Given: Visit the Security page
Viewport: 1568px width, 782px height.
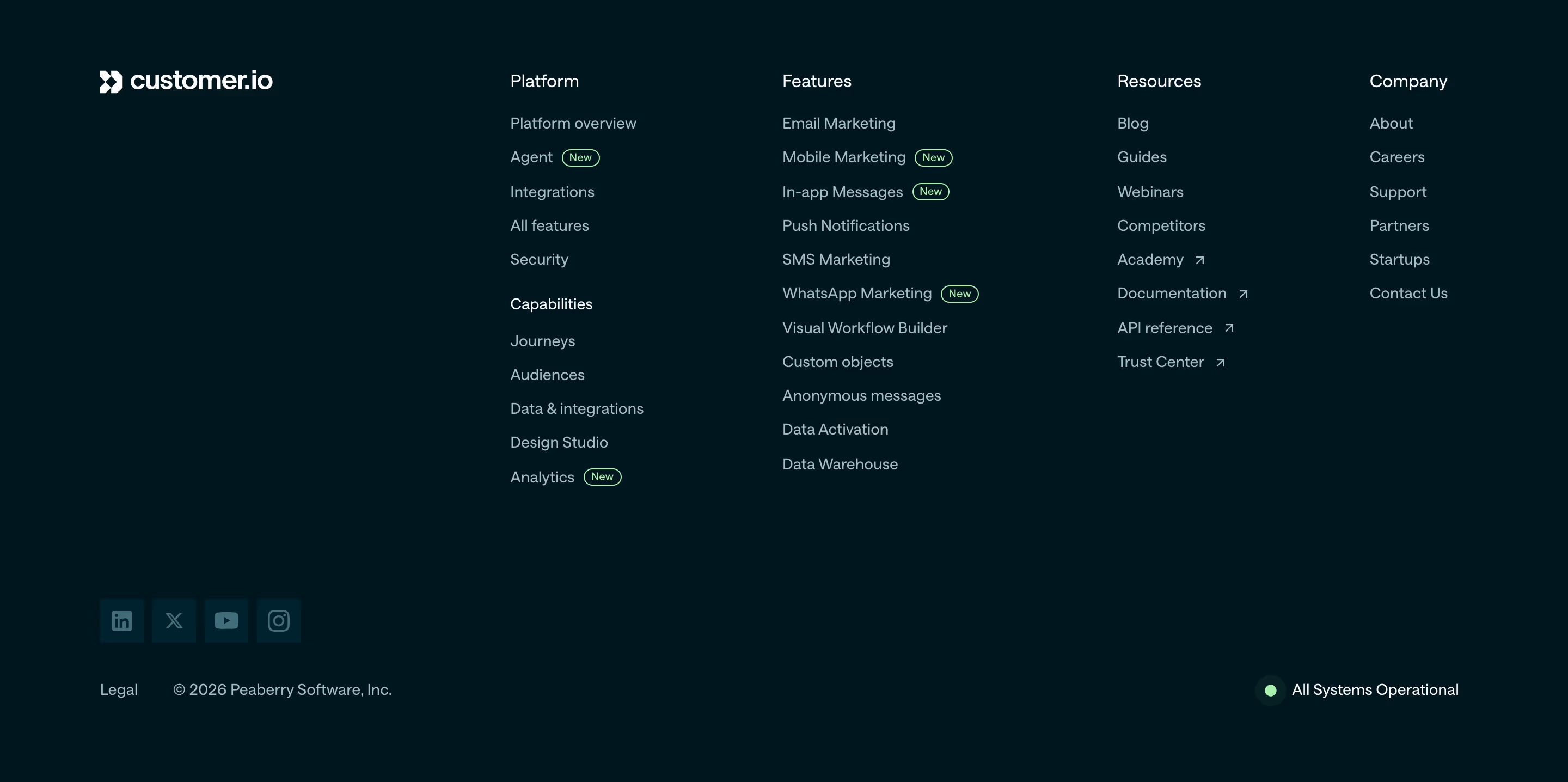Looking at the screenshot, I should pos(538,259).
